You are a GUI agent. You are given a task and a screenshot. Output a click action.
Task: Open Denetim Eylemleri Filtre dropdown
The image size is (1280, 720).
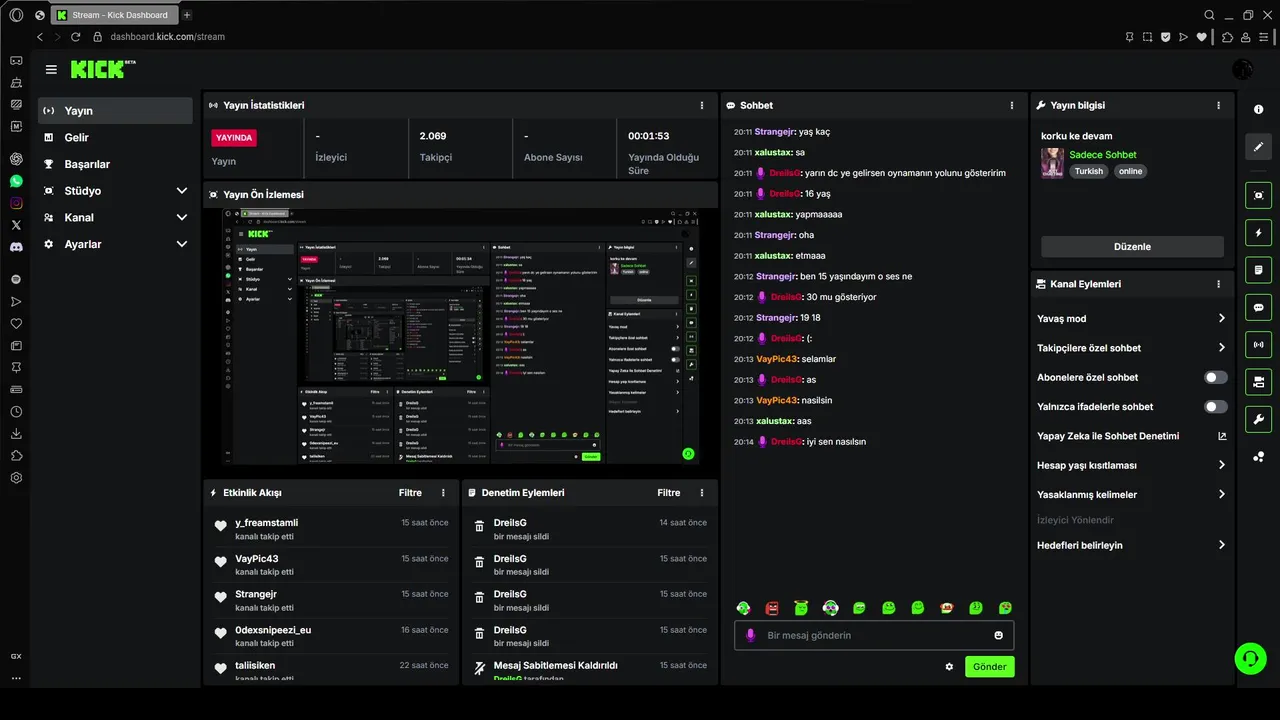click(668, 493)
